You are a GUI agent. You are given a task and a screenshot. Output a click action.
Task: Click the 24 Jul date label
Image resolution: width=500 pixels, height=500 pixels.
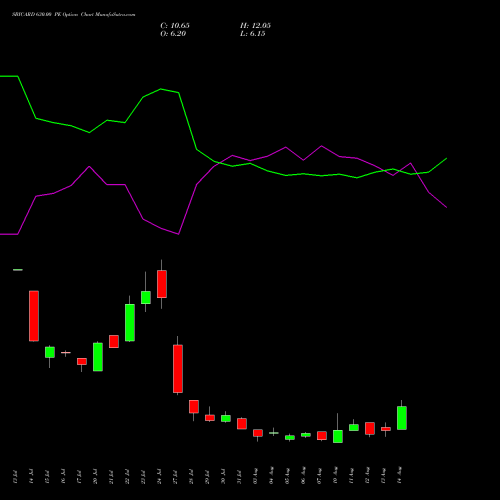click(x=159, y=477)
